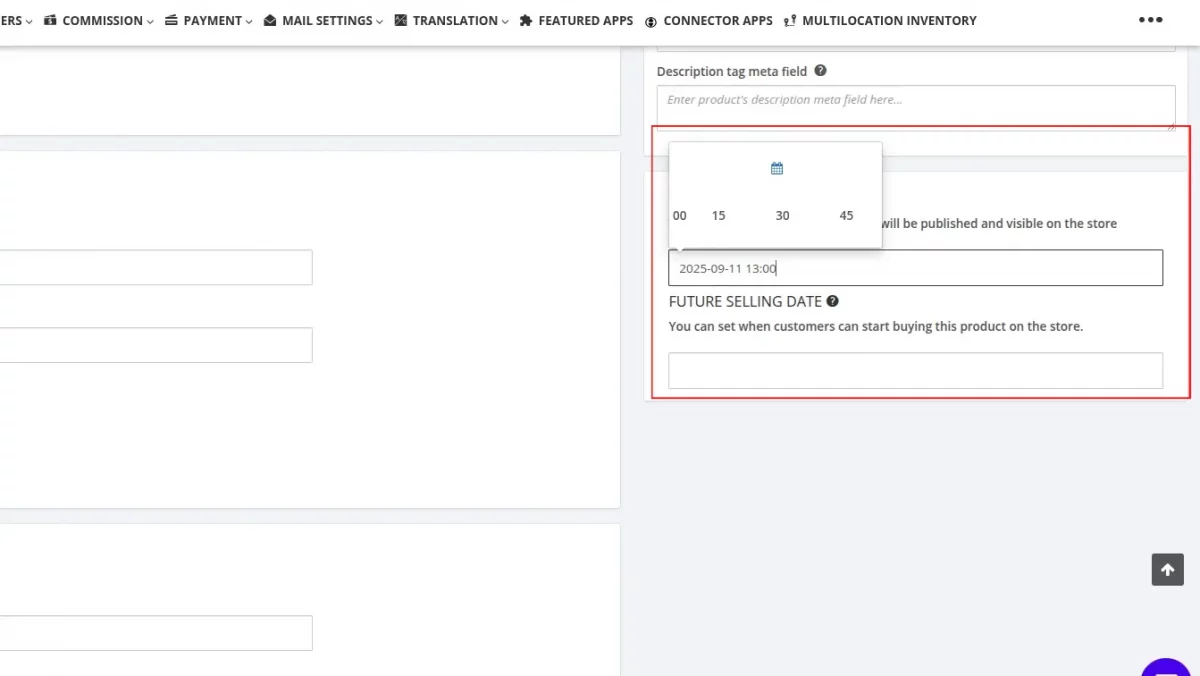This screenshot has height=676, width=1200.
Task: Open the ellipsis overflow menu
Action: click(x=1151, y=19)
